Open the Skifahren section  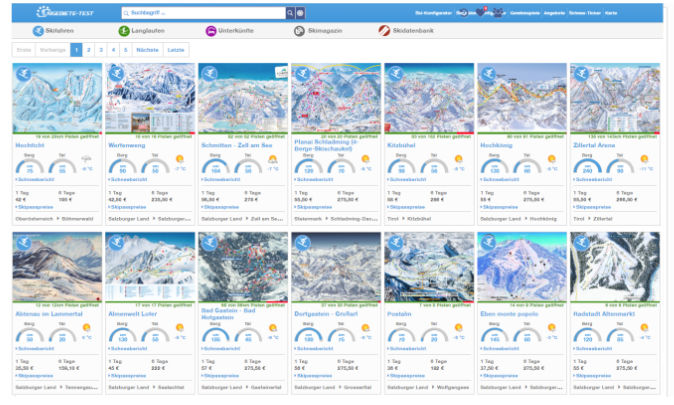tap(53, 31)
